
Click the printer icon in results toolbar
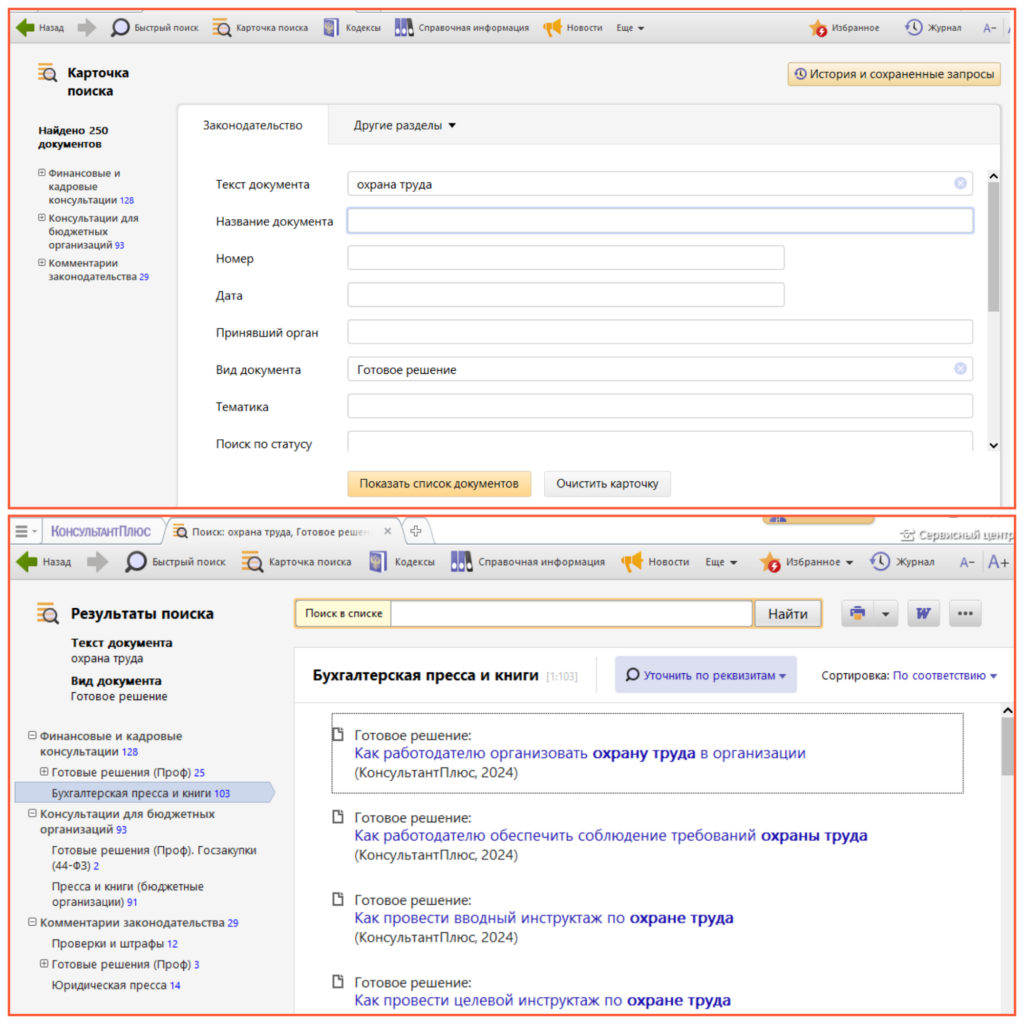(857, 614)
